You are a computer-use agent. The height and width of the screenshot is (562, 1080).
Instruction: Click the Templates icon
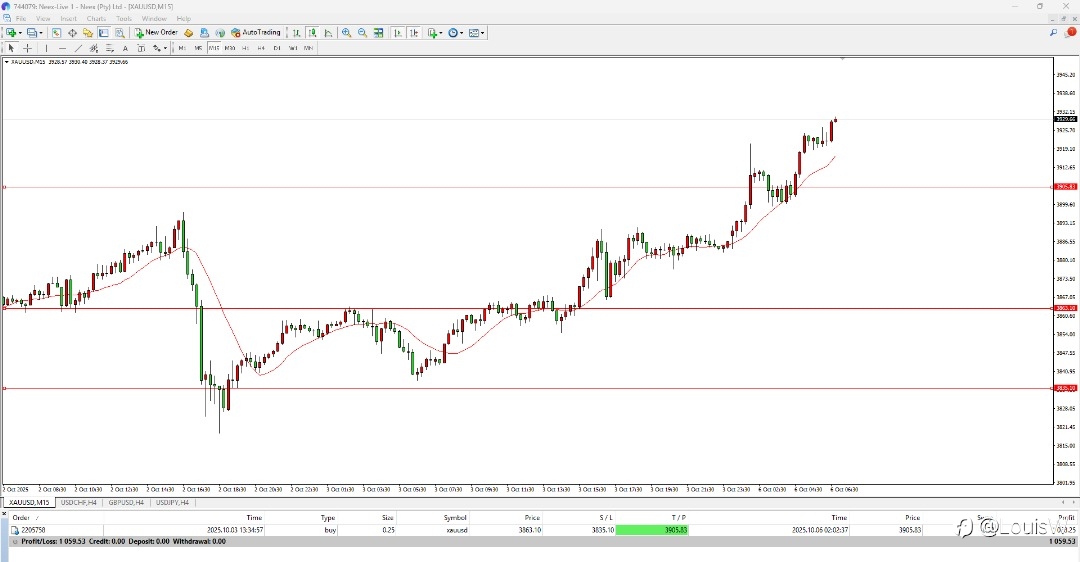coord(474,32)
